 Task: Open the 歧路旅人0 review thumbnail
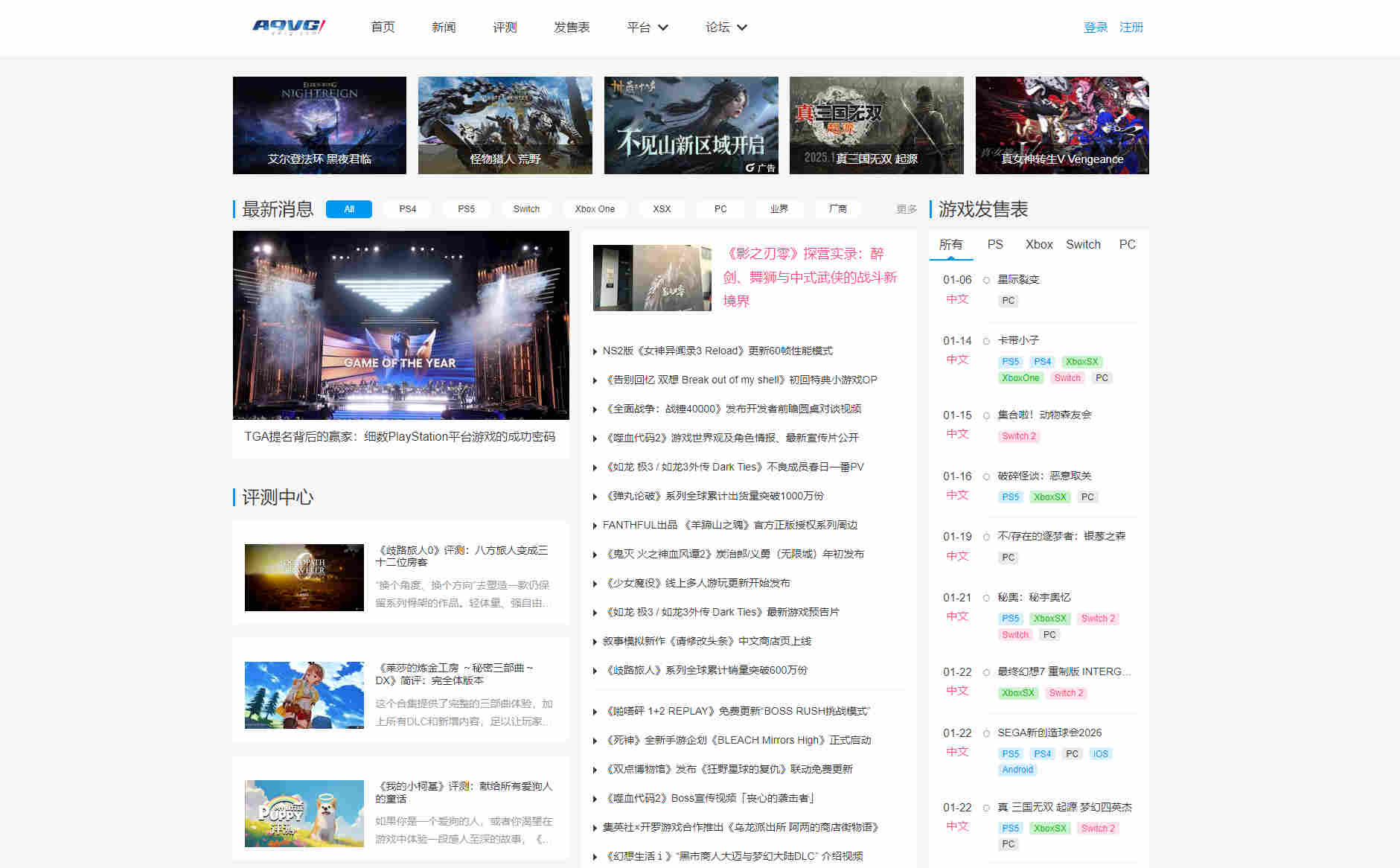pyautogui.click(x=304, y=578)
